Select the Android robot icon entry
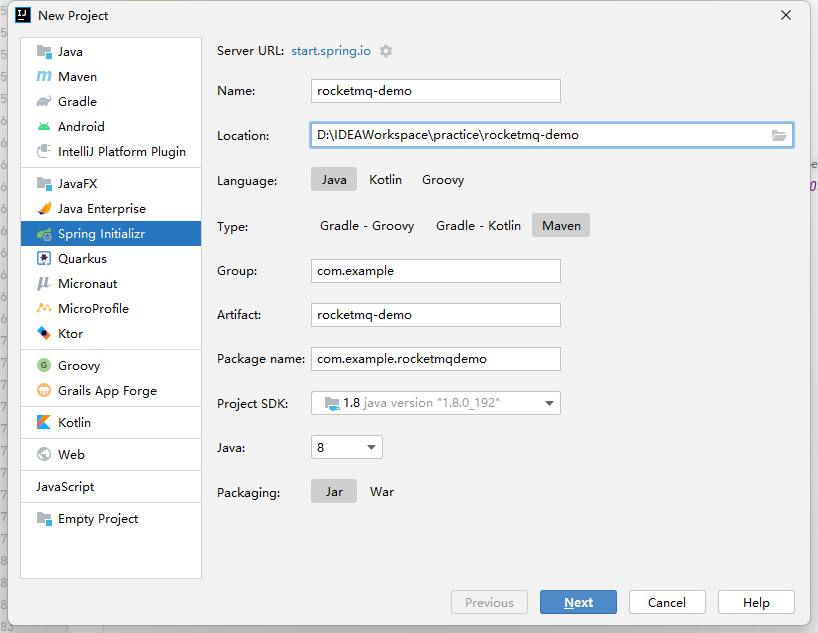Image resolution: width=818 pixels, height=633 pixels. pos(44,127)
